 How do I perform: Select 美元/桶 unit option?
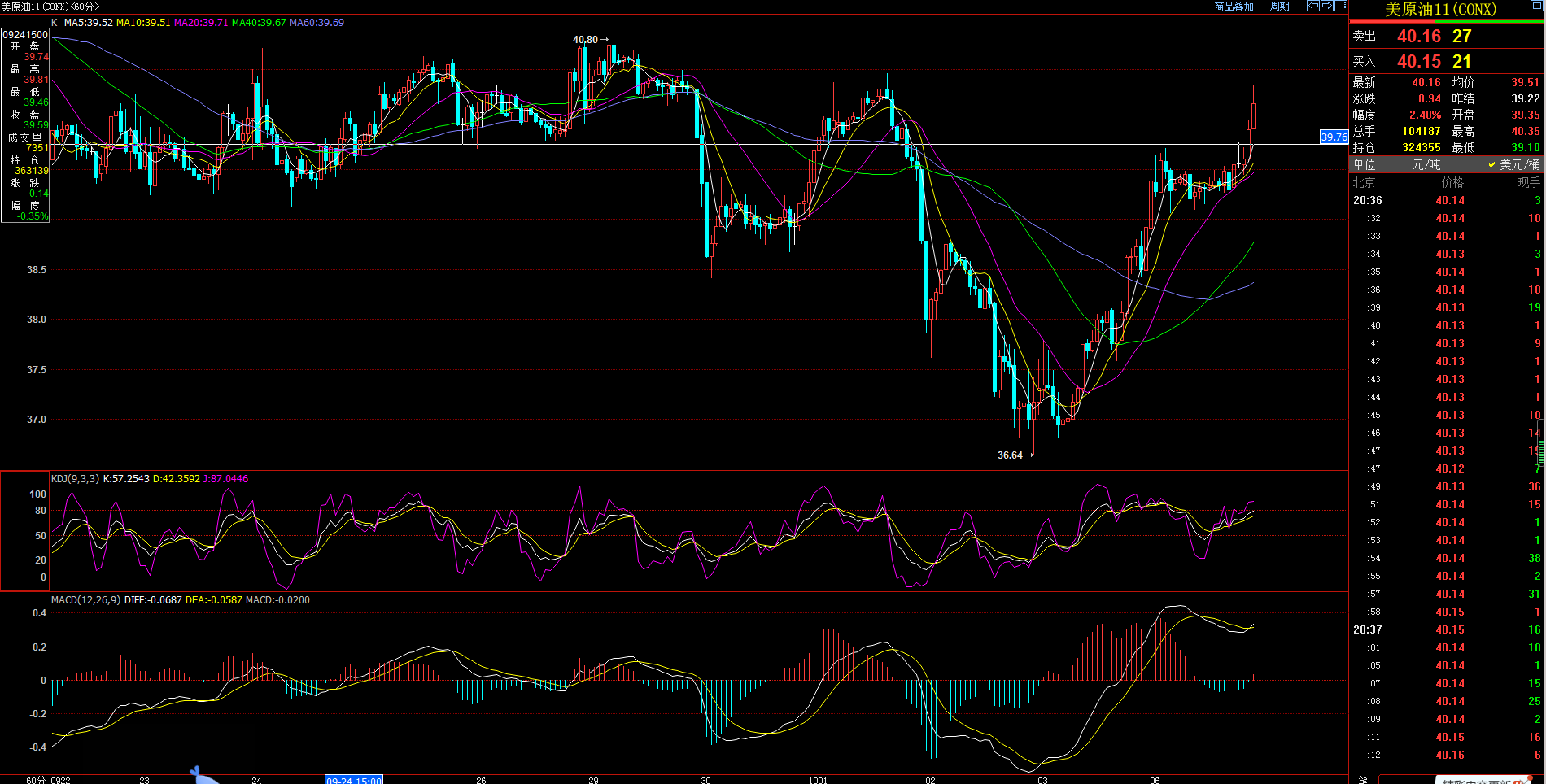tap(1513, 164)
